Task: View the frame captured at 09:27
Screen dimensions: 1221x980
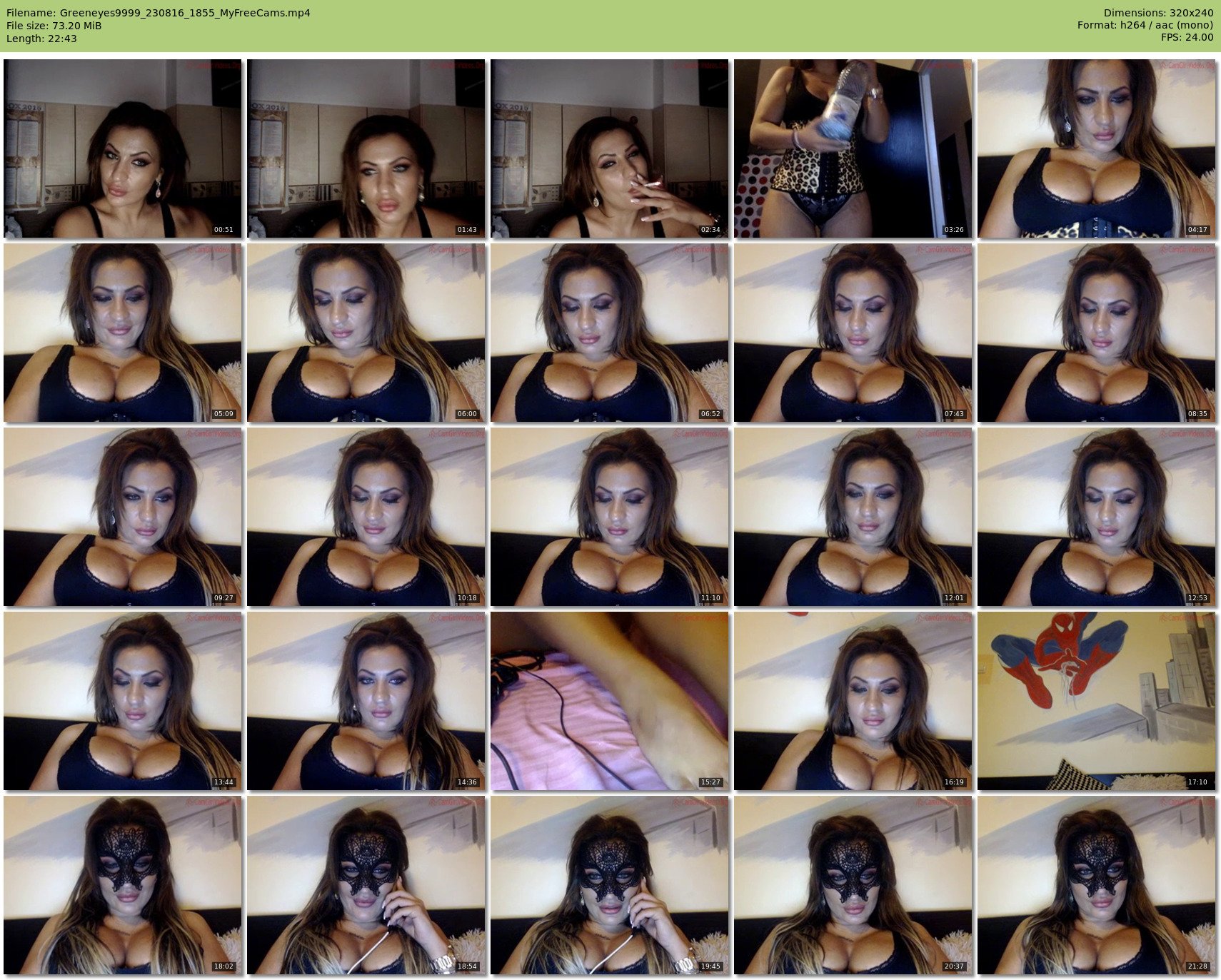Action: (123, 517)
